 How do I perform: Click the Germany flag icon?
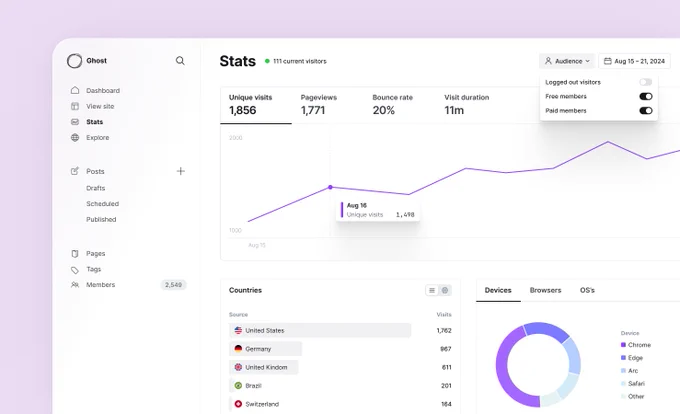(238, 349)
